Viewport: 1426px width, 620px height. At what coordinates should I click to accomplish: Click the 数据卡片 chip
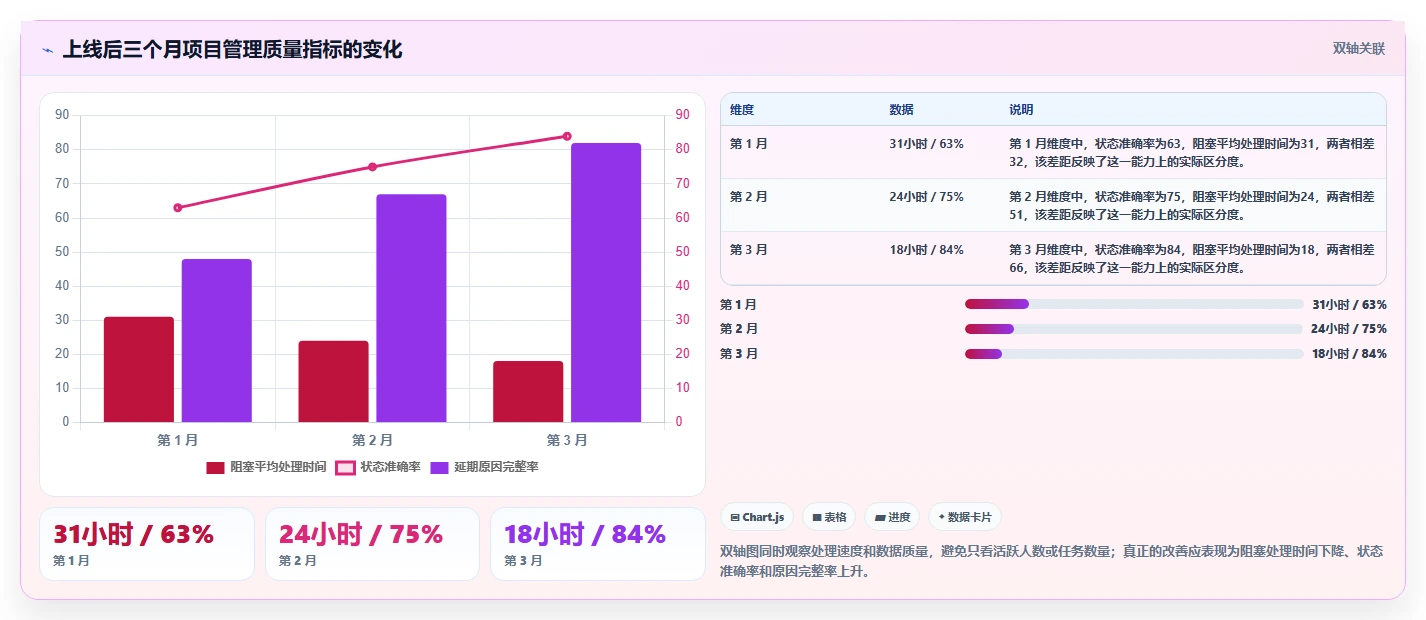(x=965, y=517)
